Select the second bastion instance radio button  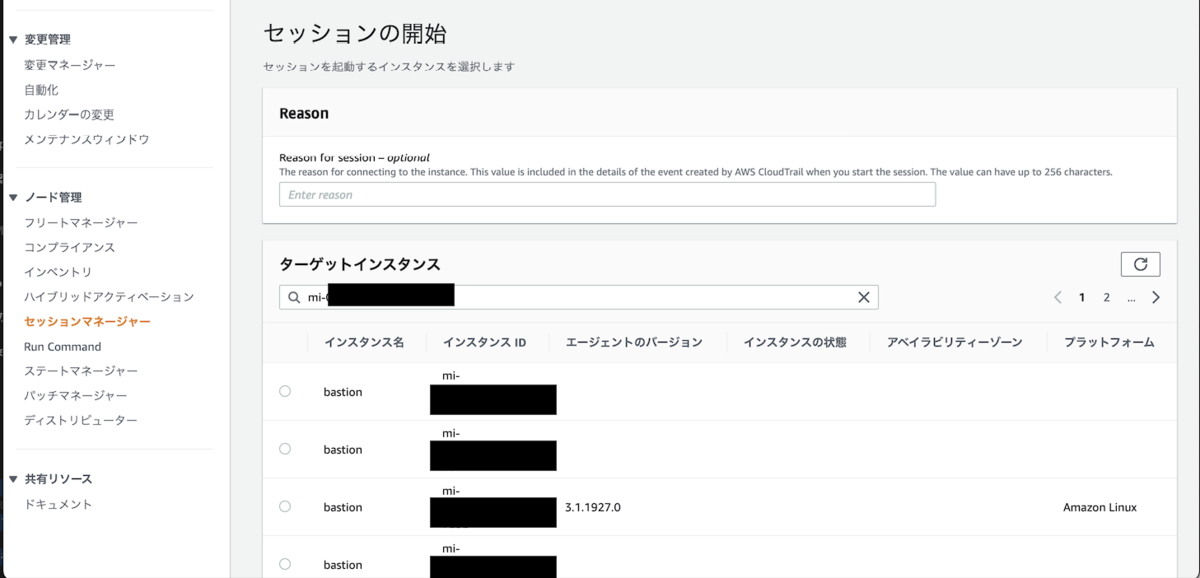tap(285, 449)
